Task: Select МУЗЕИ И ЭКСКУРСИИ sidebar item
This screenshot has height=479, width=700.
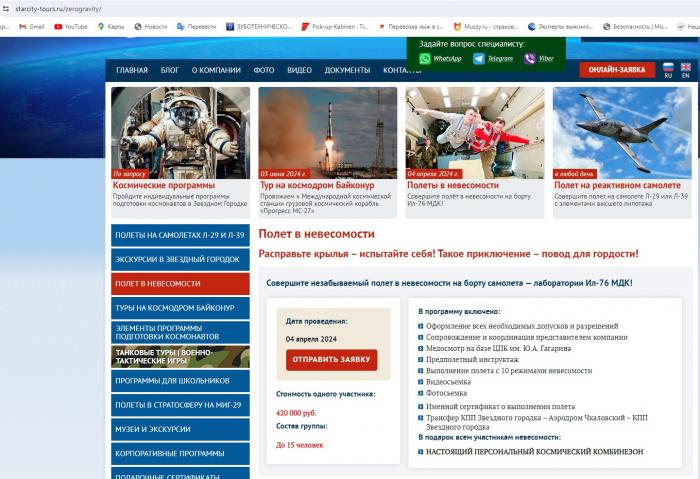Action: pos(180,429)
